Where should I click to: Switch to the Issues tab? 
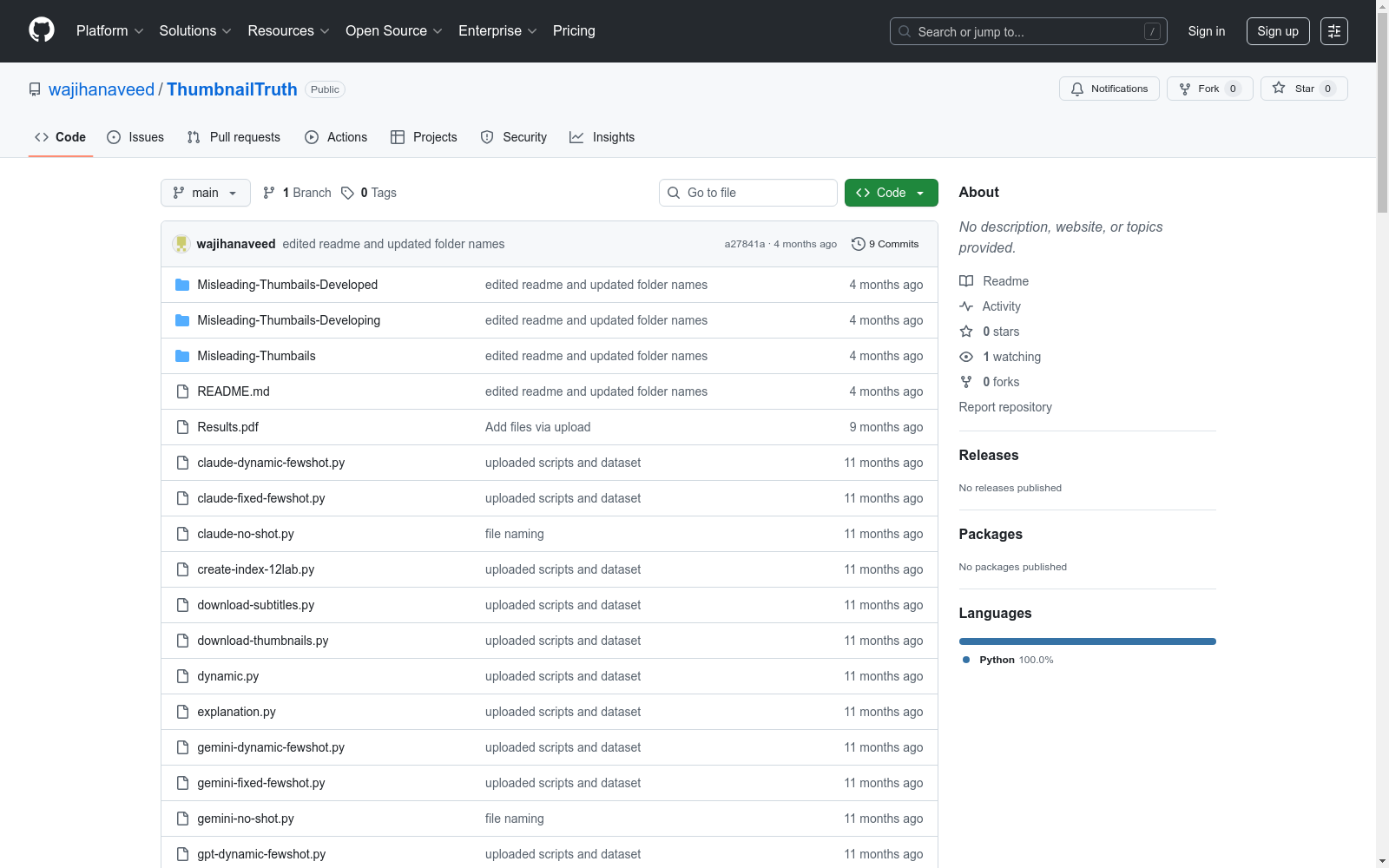[x=135, y=137]
